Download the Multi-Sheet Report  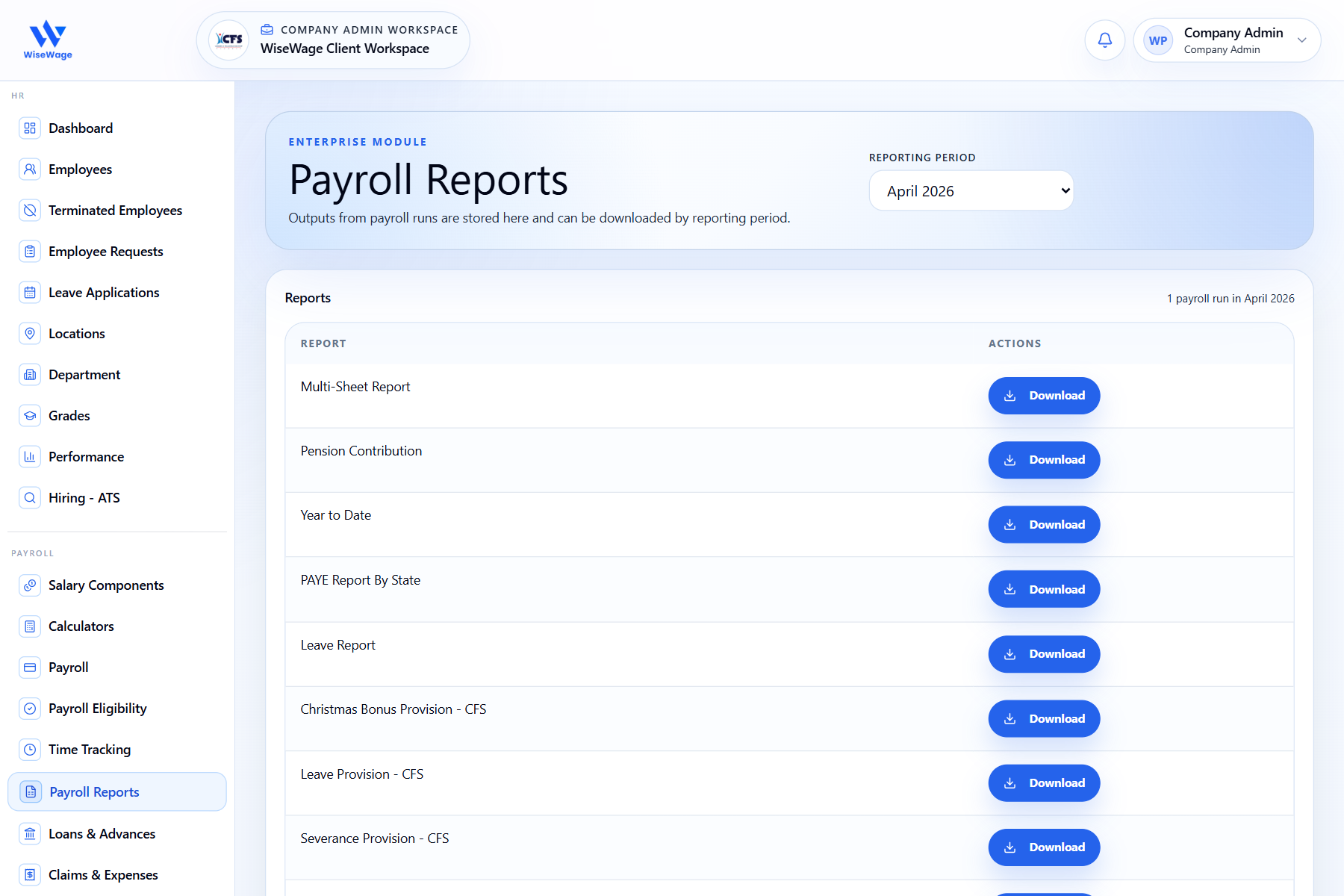coord(1044,396)
